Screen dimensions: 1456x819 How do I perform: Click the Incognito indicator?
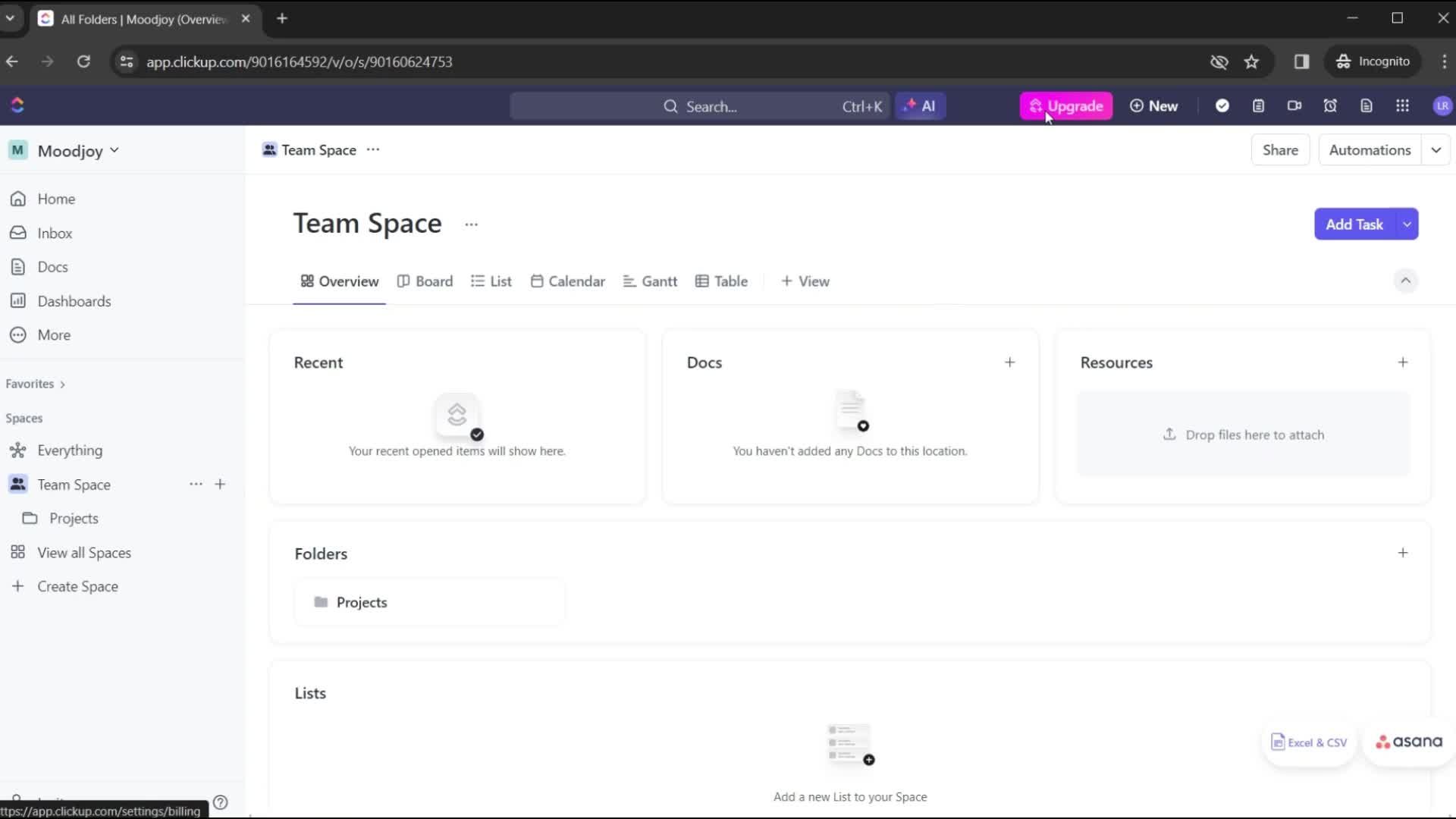[1373, 61]
